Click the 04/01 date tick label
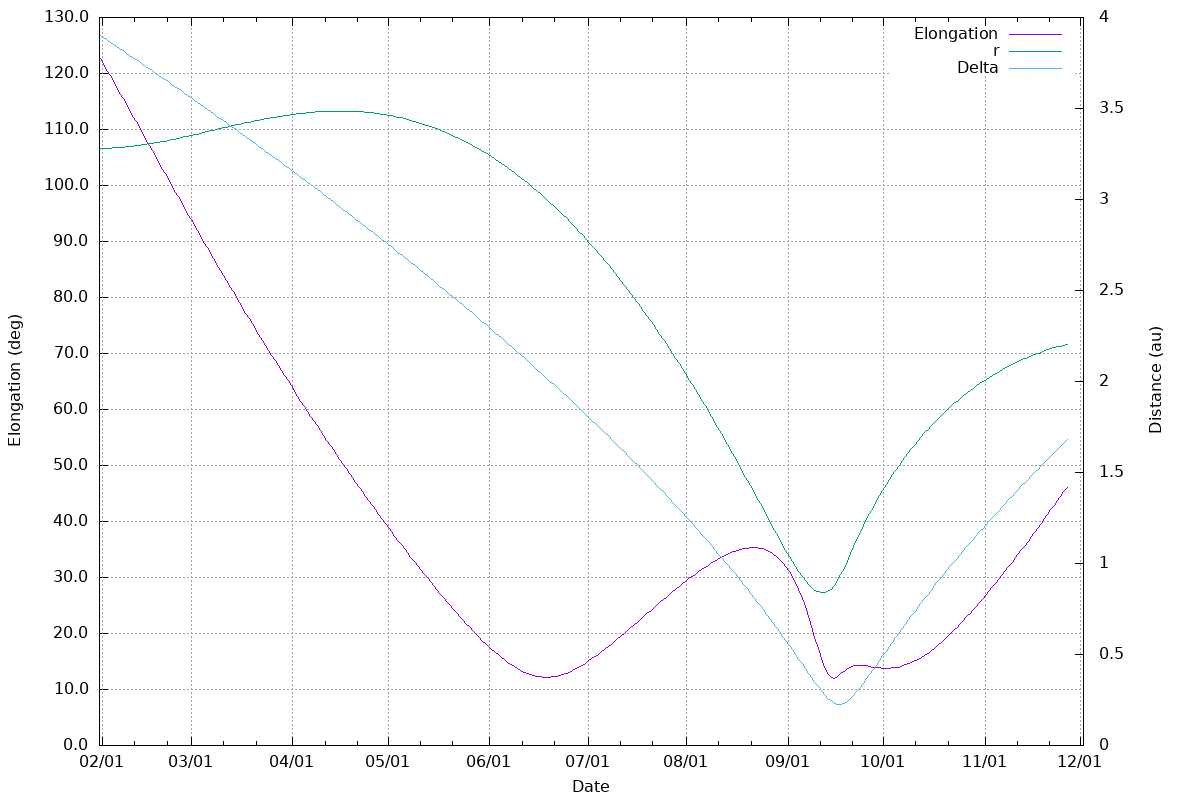The image size is (1200, 800). [293, 762]
